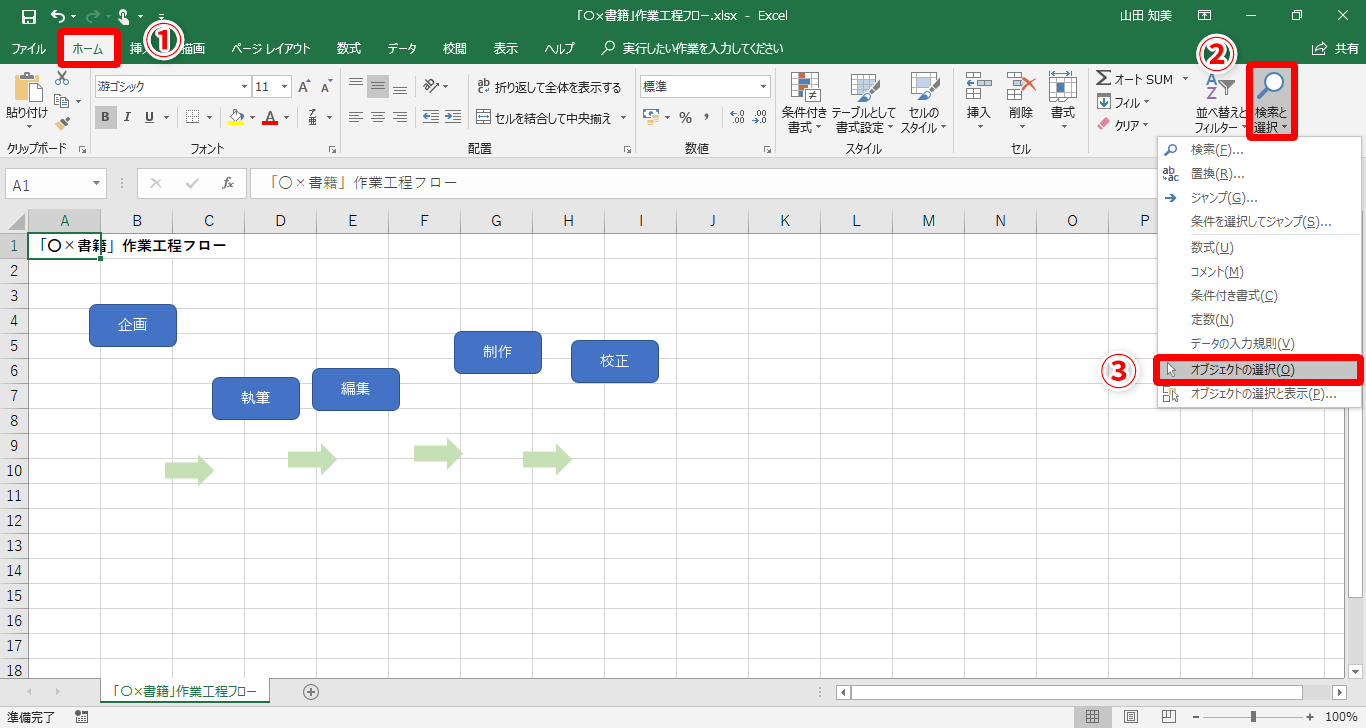
Task: Expand the Name Box dropdown for A1
Action: pyautogui.click(x=97, y=184)
